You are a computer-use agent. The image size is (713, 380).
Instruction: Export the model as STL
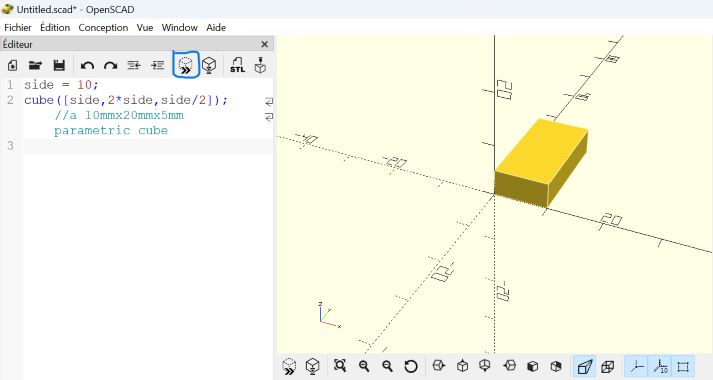[237, 65]
